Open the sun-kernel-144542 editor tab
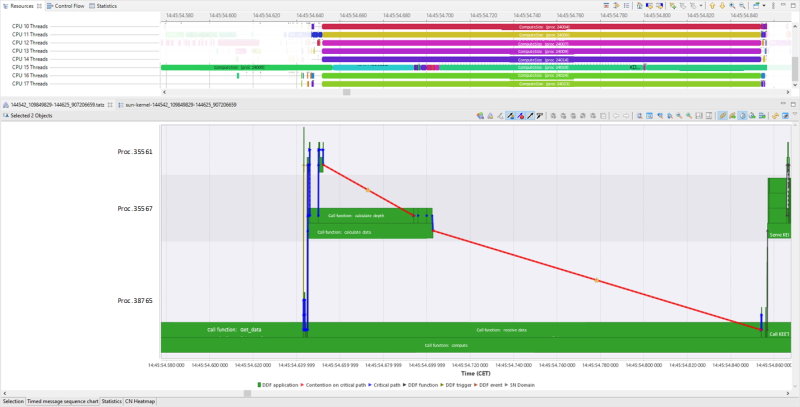 [x=177, y=104]
